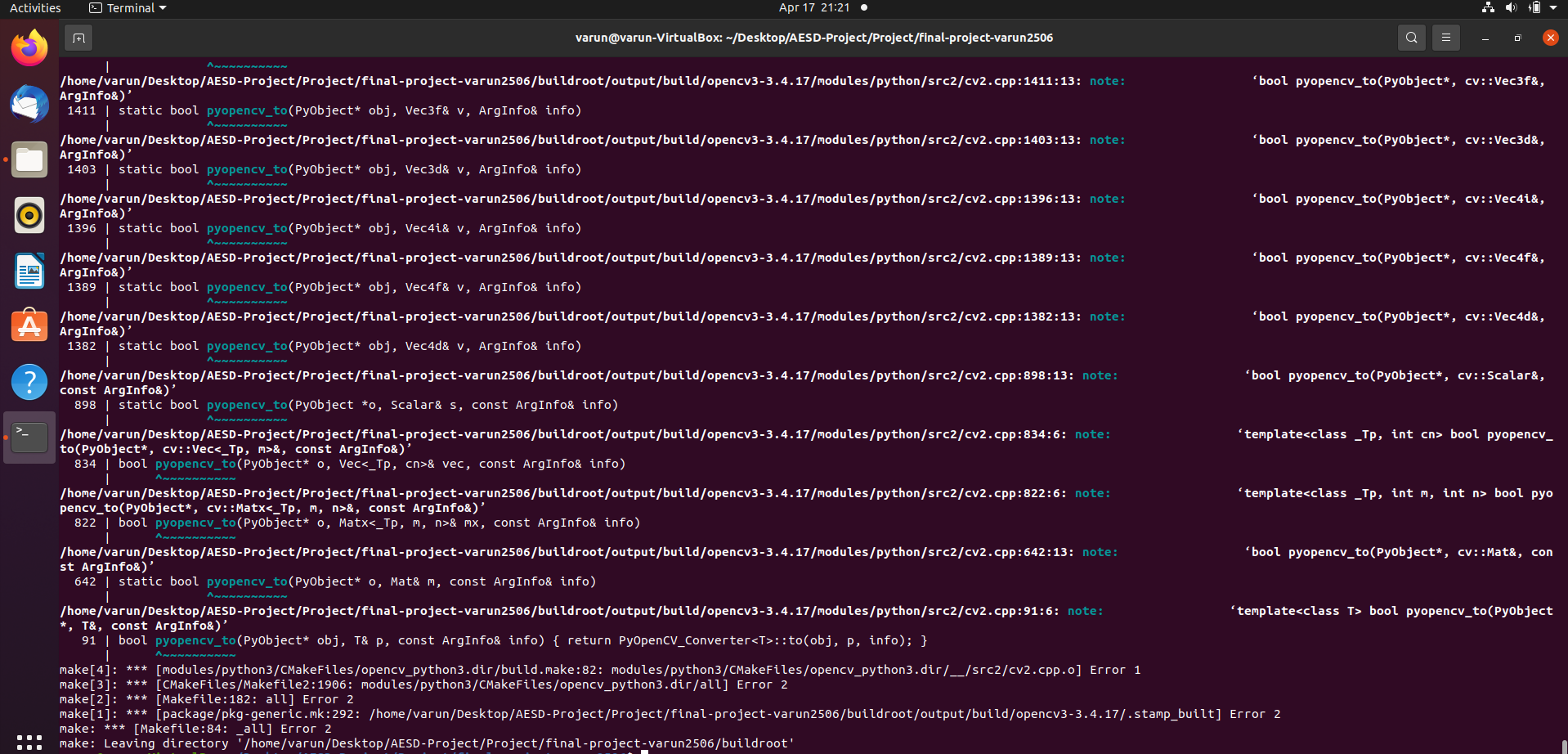Launch Rhythmbox music player from the dock
Viewport: 1568px width, 754px height.
[29, 215]
